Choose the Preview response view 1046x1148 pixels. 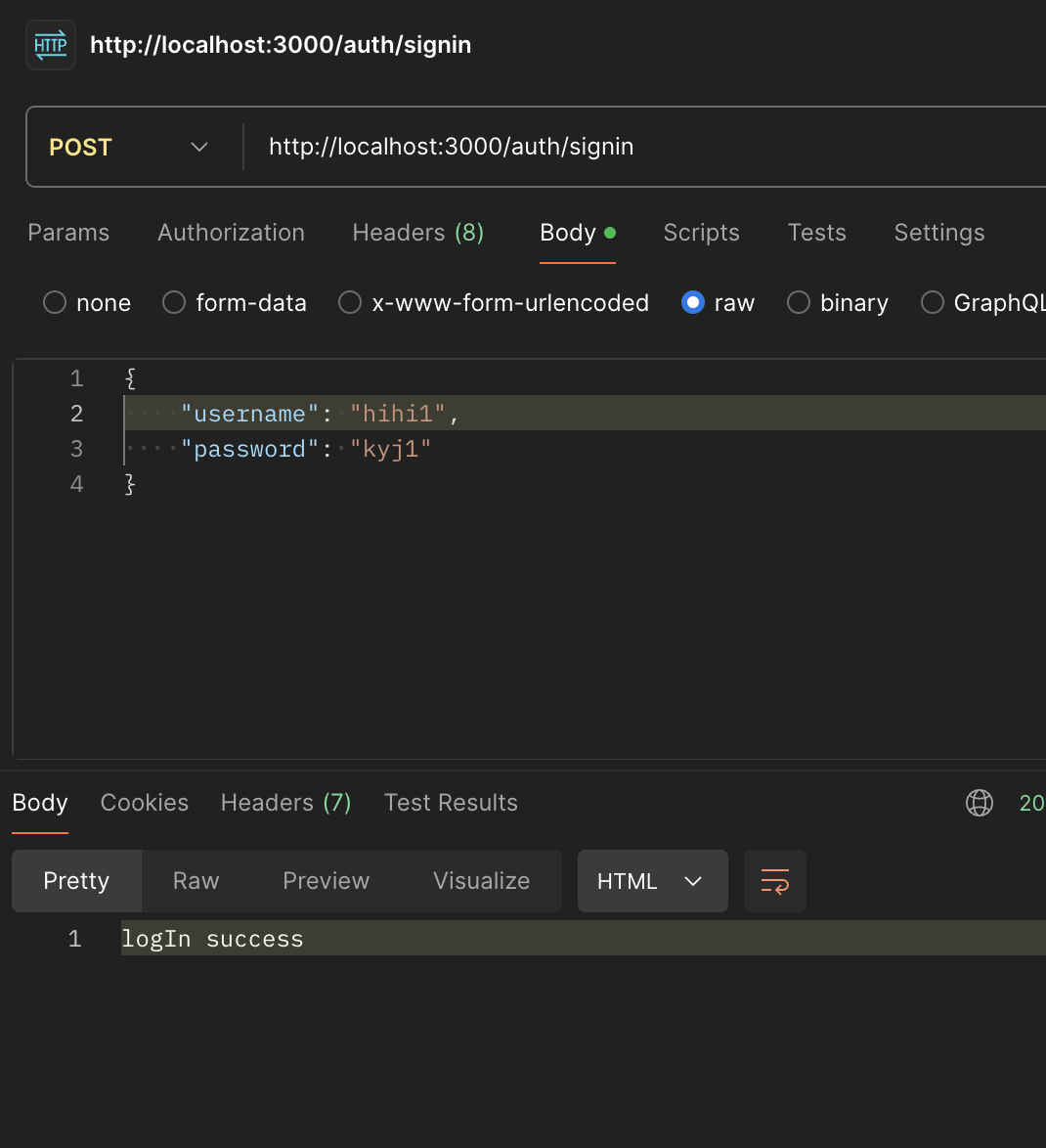click(327, 881)
